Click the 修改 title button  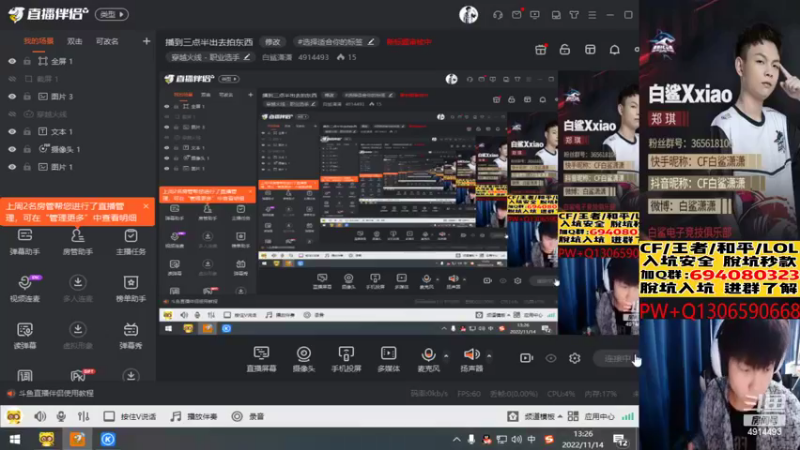click(x=273, y=42)
